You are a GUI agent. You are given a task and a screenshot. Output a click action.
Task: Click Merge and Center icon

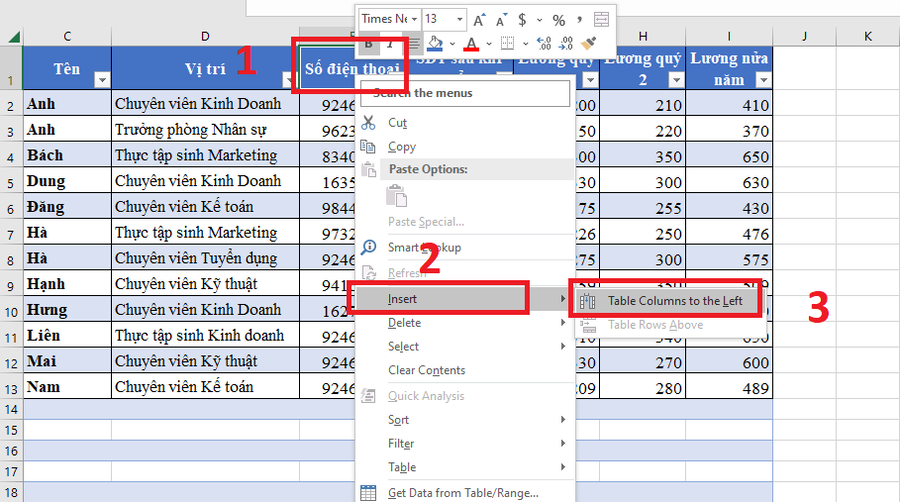coord(601,20)
